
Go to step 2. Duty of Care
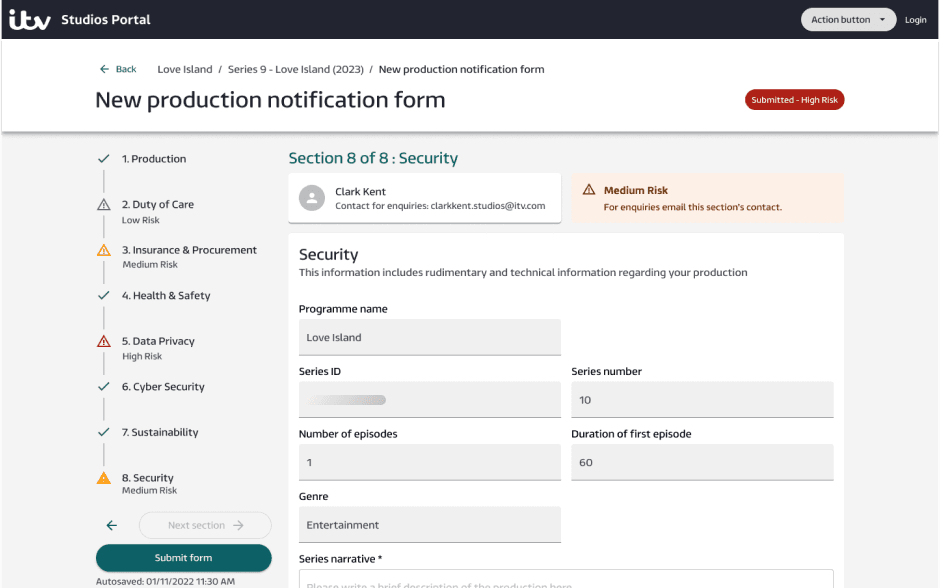[x=158, y=204]
